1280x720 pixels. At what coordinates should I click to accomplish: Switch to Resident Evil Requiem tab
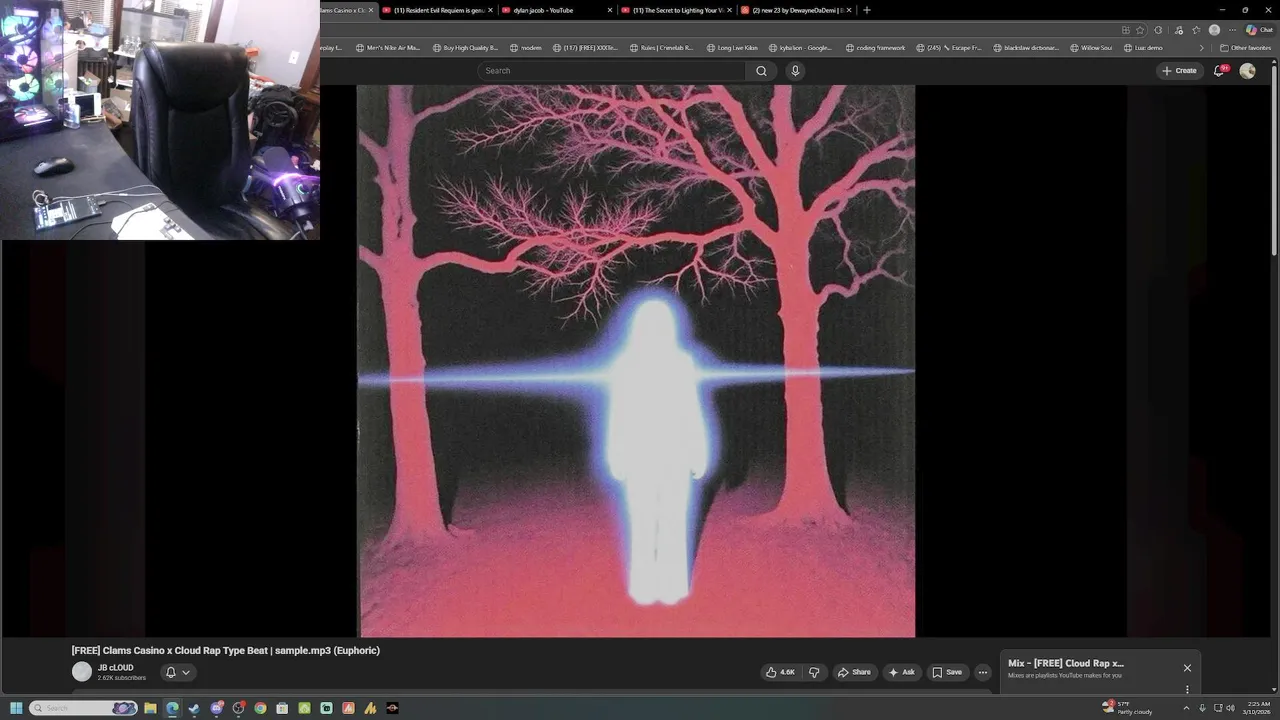pos(438,10)
